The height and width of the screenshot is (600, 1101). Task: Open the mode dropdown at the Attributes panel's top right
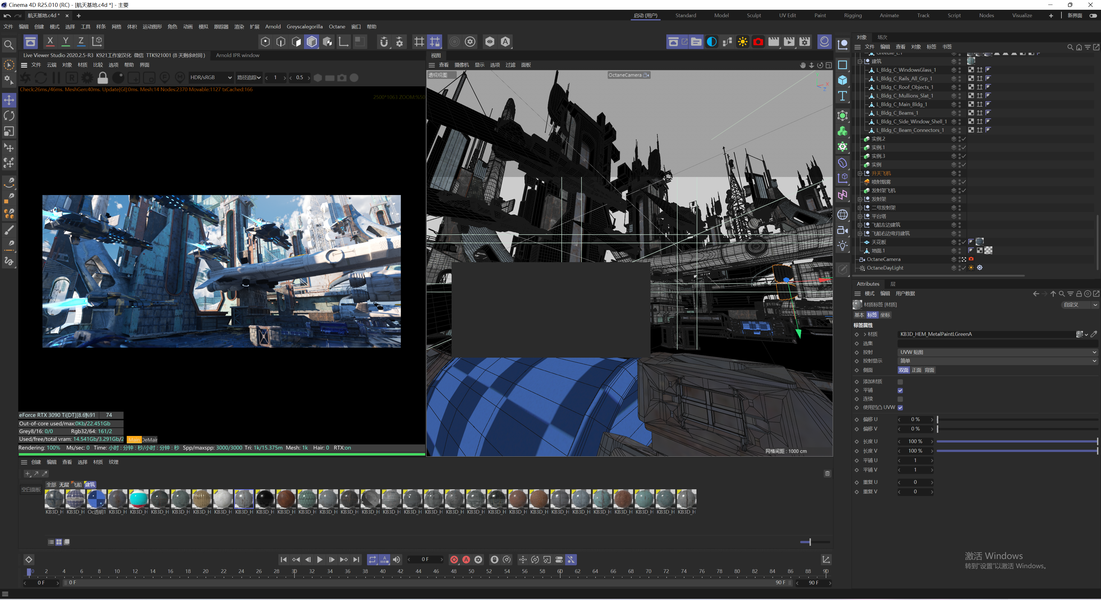click(x=1079, y=305)
